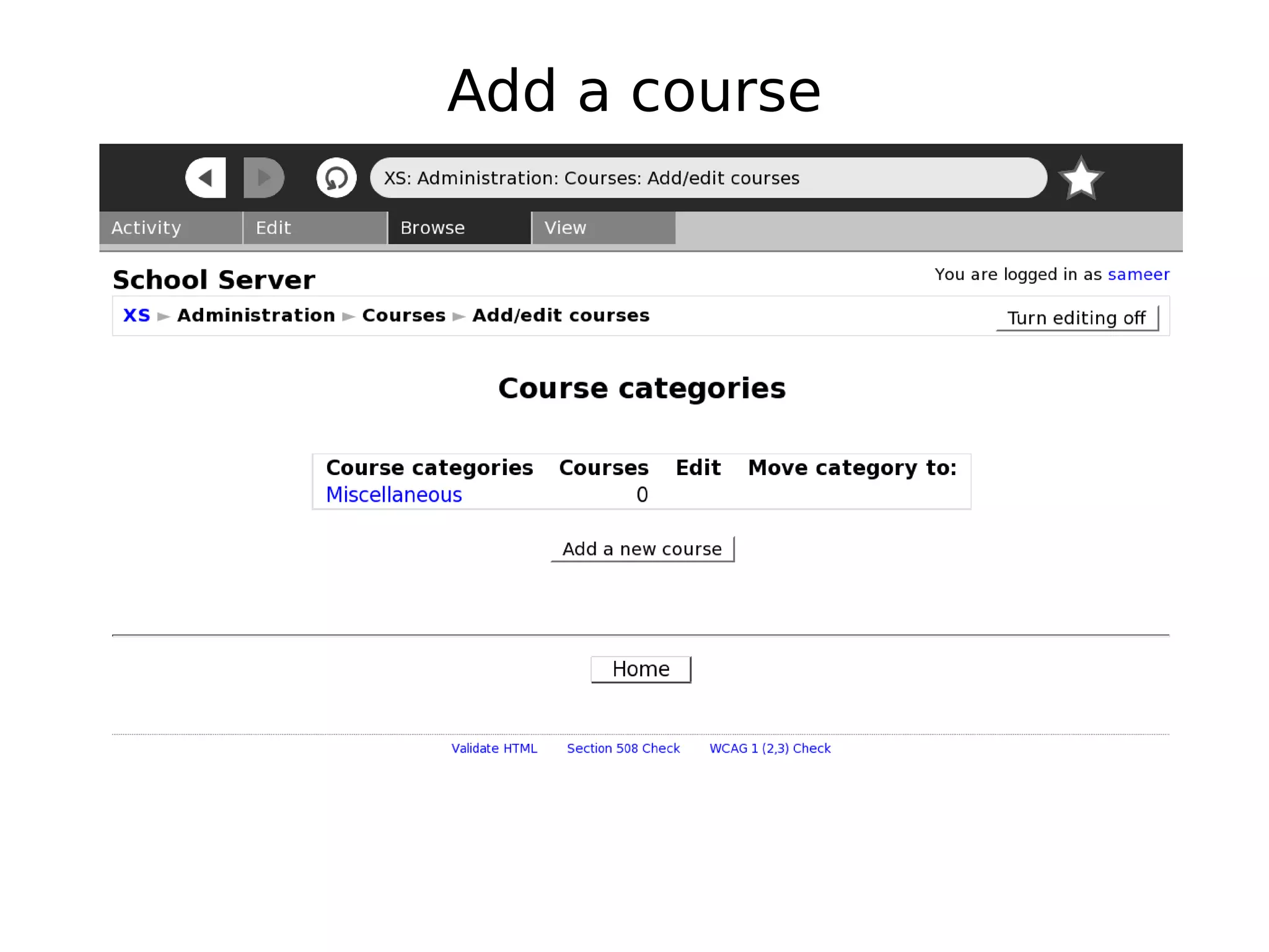
Task: Click the address bar showing Add/edit courses
Action: (x=708, y=178)
